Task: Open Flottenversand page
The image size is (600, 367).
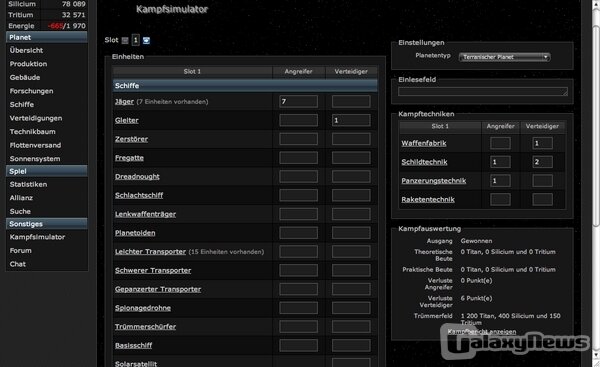Action: pyautogui.click(x=35, y=145)
